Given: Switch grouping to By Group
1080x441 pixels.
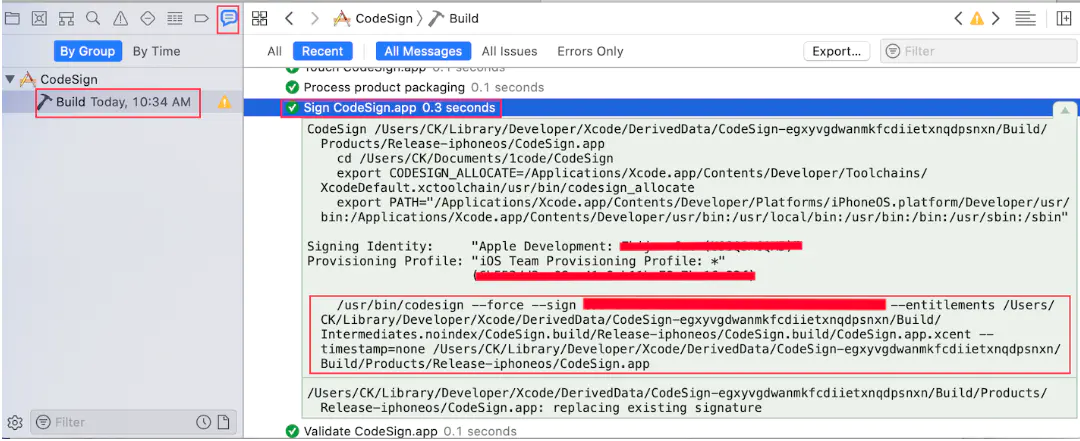Looking at the screenshot, I should coord(87,51).
